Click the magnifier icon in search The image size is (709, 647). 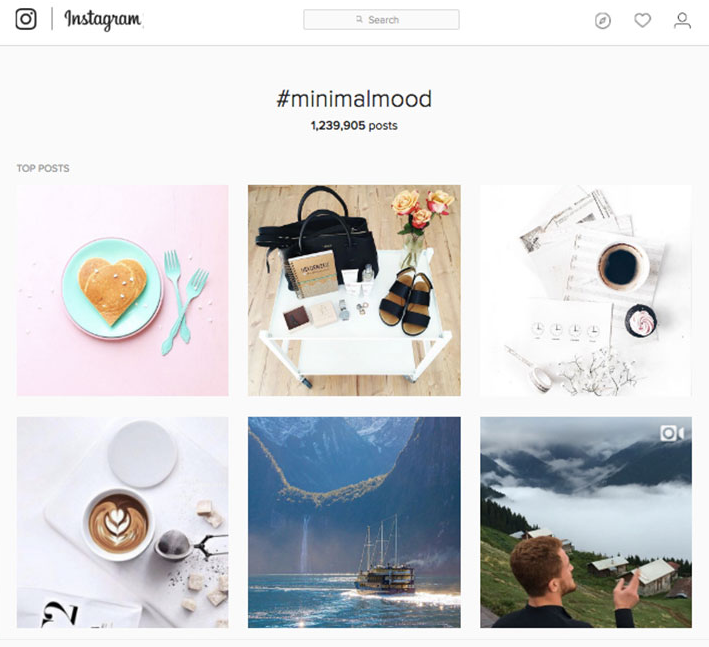point(359,19)
